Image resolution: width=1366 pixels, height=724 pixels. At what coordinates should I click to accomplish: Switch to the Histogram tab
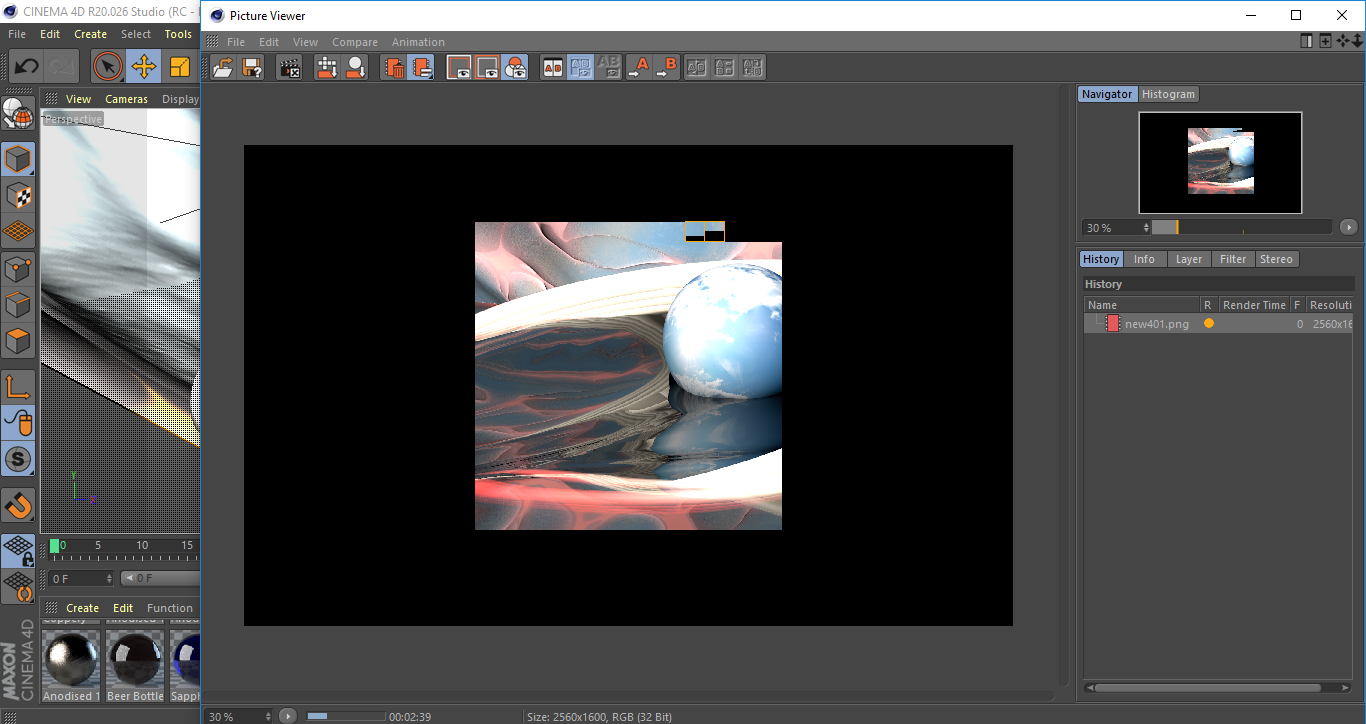click(x=1168, y=94)
